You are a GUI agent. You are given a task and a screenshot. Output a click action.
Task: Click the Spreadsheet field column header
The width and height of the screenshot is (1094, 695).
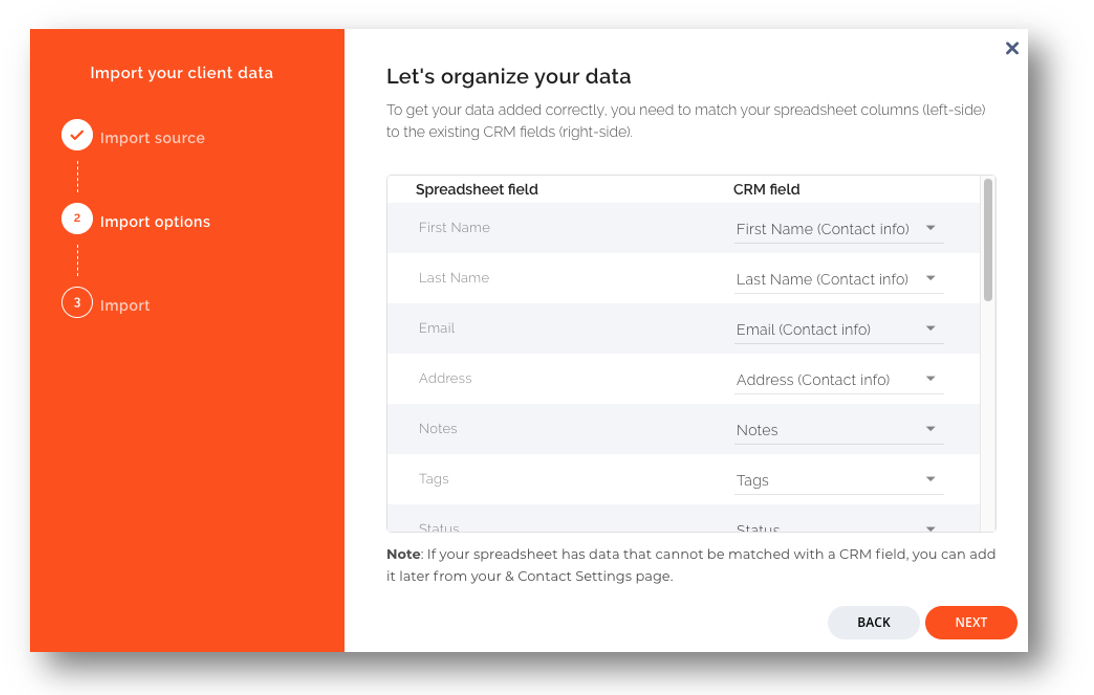[x=476, y=189]
